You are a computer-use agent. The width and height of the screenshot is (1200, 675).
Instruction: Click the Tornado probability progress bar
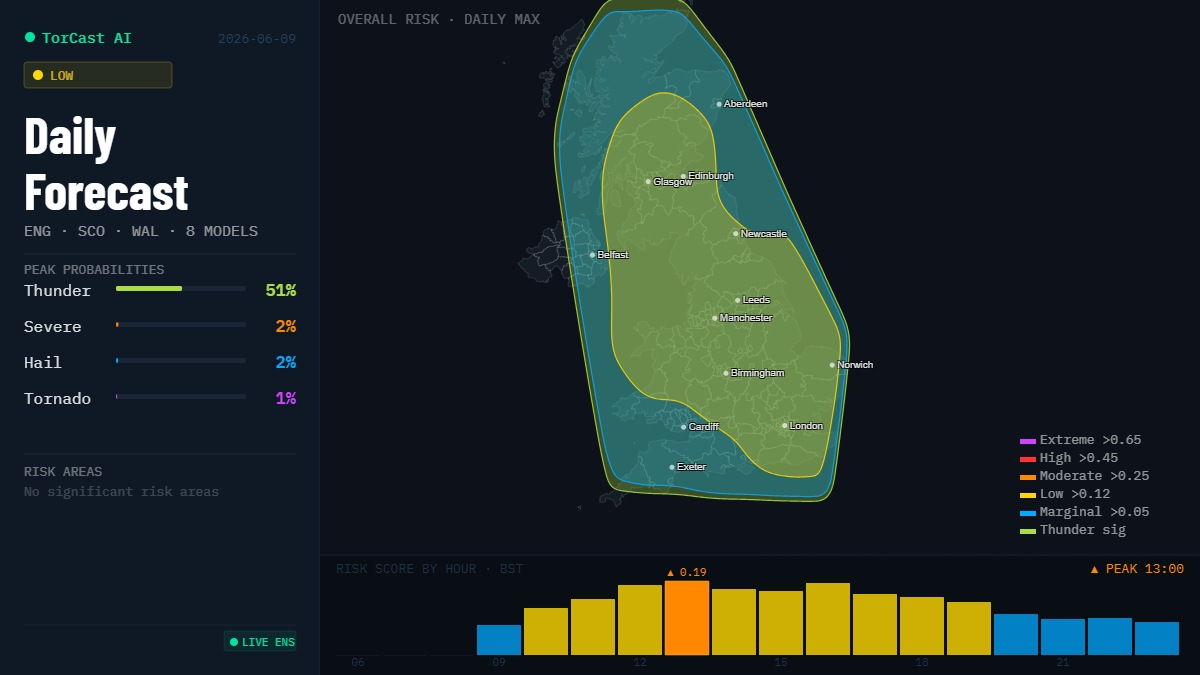point(181,396)
